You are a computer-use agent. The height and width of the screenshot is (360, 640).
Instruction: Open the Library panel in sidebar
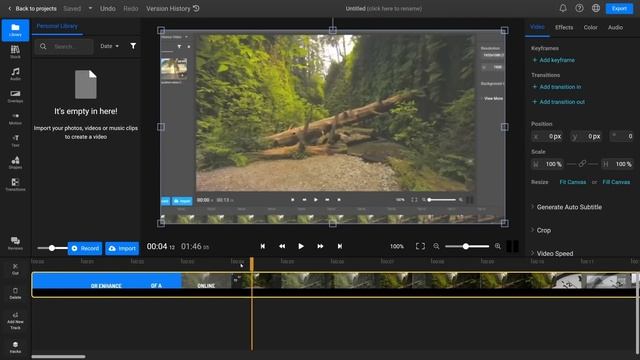click(15, 30)
